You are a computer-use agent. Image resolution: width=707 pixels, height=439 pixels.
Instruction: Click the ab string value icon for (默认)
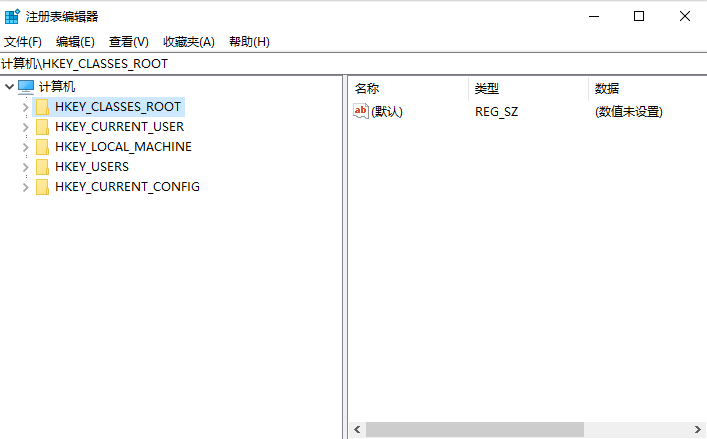tap(361, 111)
